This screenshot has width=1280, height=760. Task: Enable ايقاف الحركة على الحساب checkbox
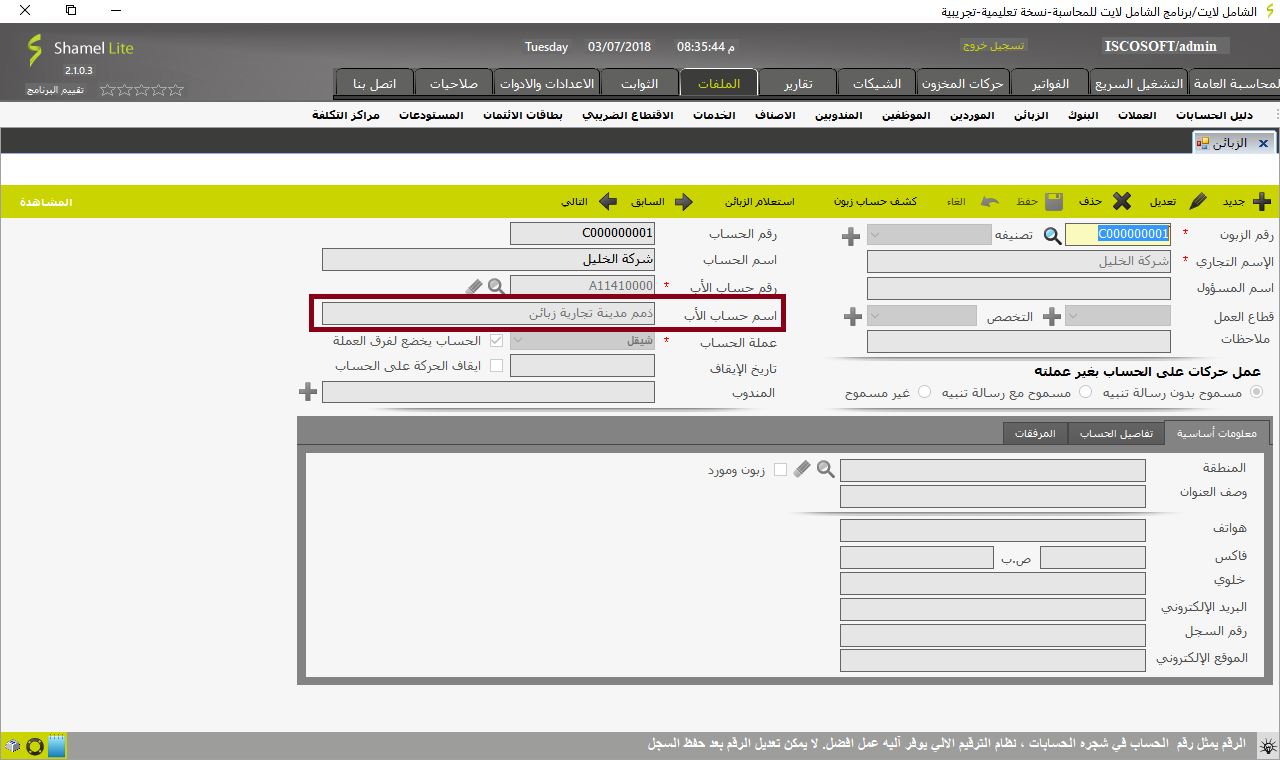click(496, 366)
